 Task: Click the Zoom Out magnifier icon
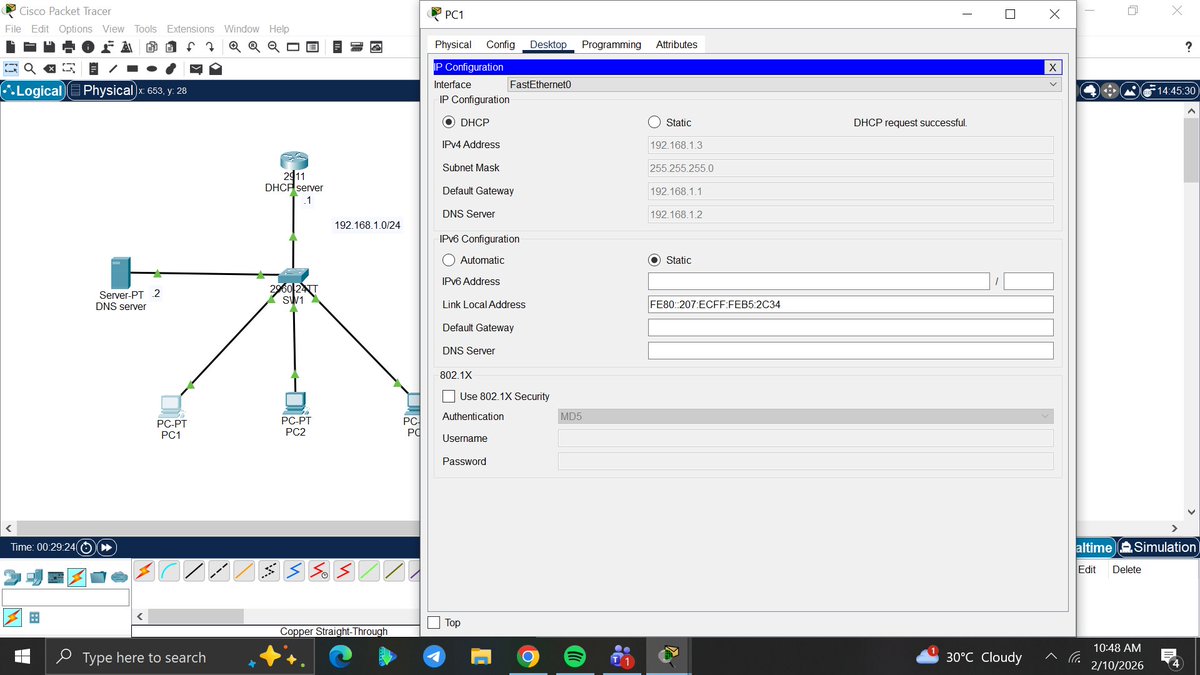(x=273, y=47)
